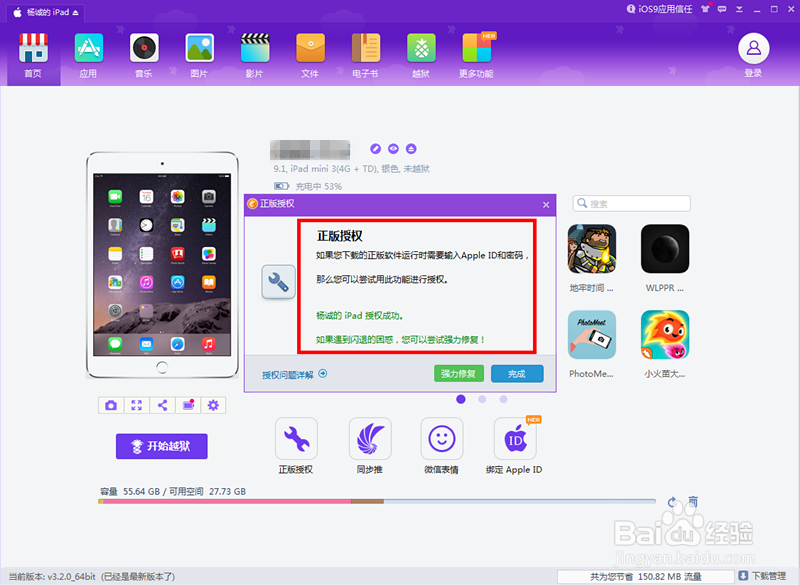This screenshot has width=800, height=586.
Task: Click the device tab with iPad name
Action: (x=46, y=12)
